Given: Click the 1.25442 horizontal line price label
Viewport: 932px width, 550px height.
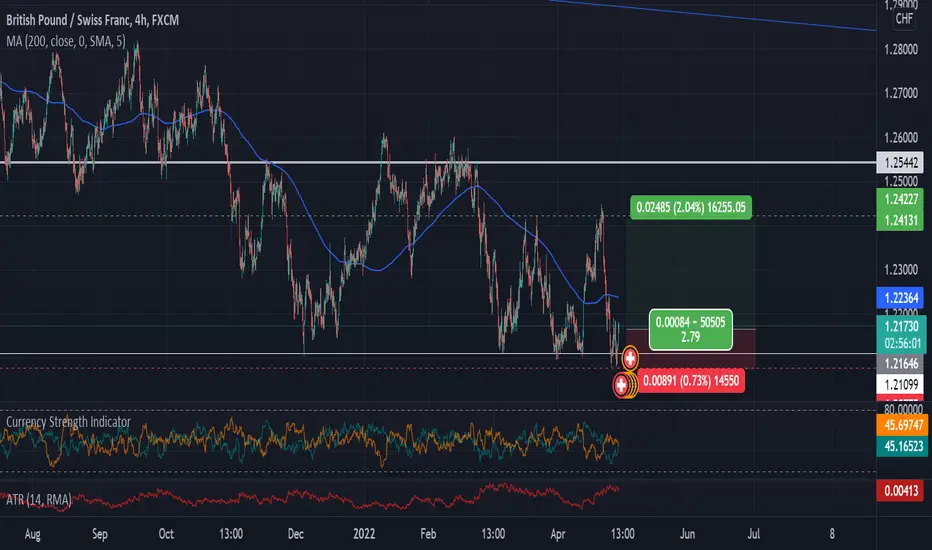Looking at the screenshot, I should tap(900, 162).
